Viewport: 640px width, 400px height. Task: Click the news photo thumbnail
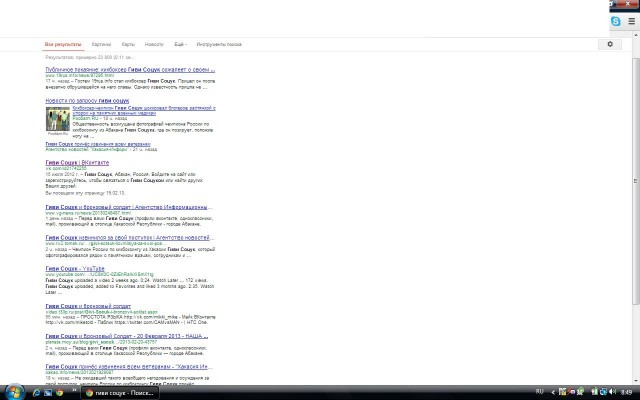(x=58, y=119)
